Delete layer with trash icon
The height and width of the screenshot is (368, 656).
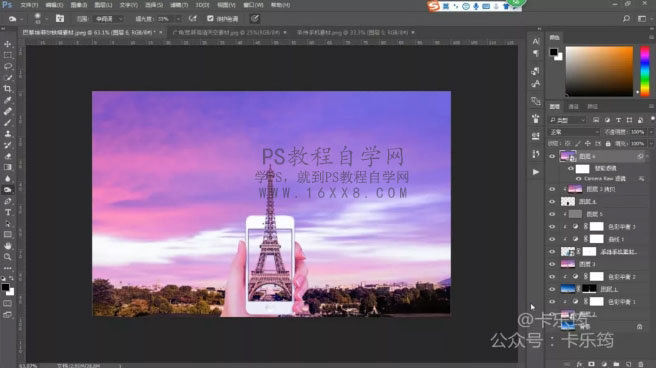(641, 364)
